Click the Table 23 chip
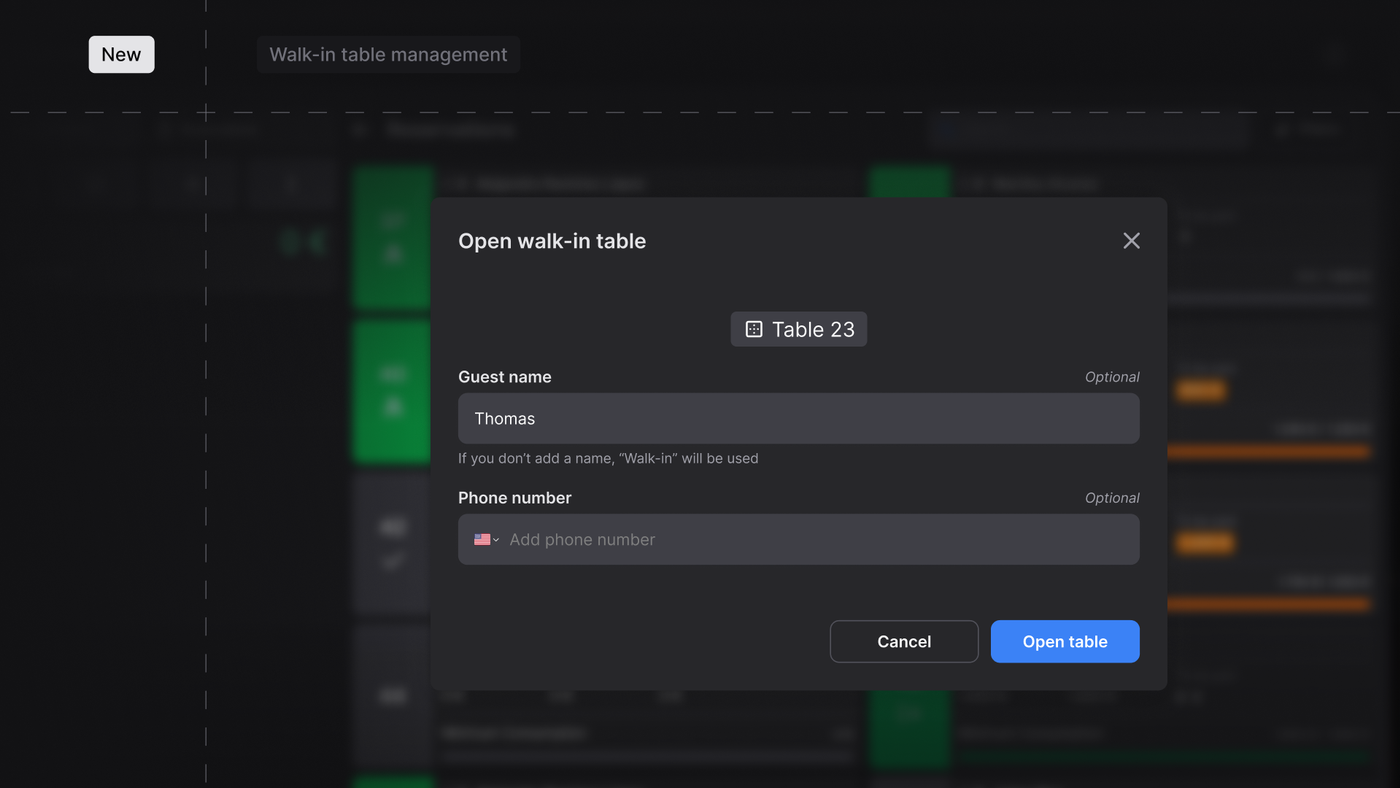This screenshot has width=1400, height=788. click(x=799, y=330)
